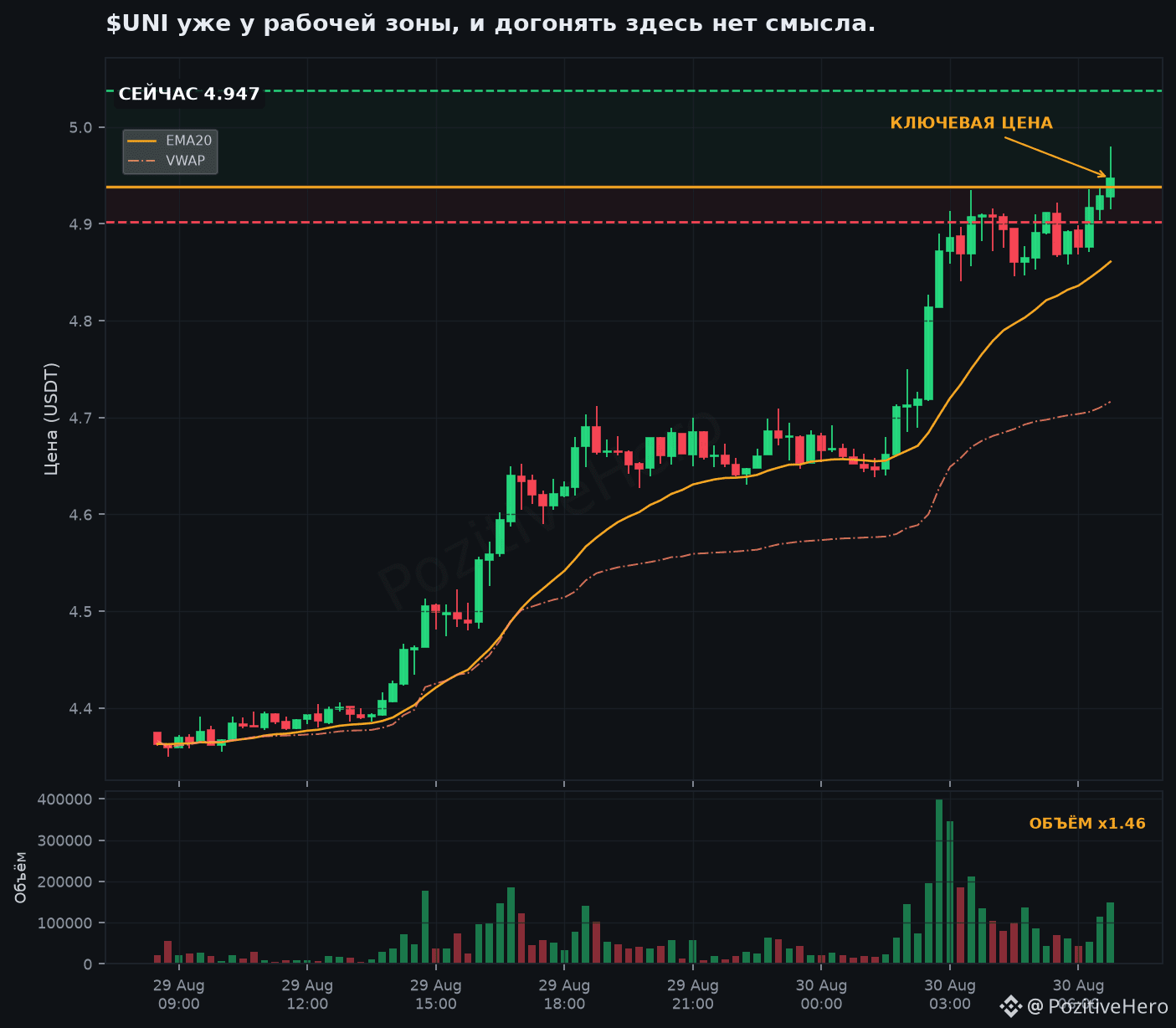This screenshot has height=1028, width=1176.
Task: Click the chart title starting with $UNI
Action: [490, 24]
